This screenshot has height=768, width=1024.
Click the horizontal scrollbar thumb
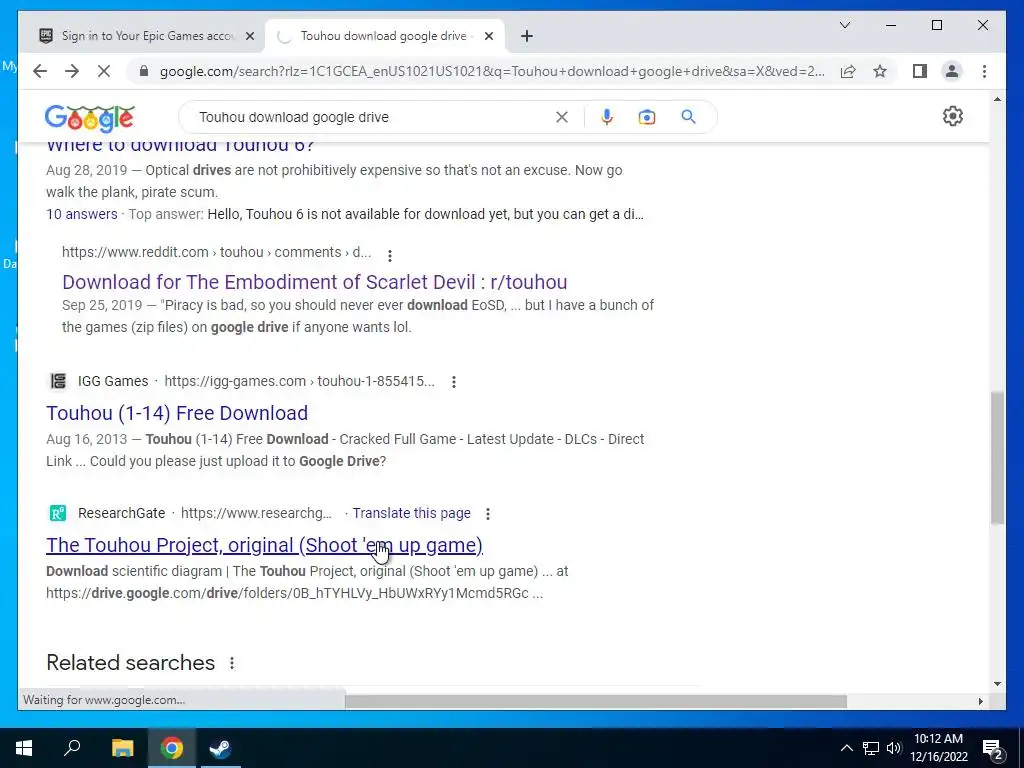(596, 701)
